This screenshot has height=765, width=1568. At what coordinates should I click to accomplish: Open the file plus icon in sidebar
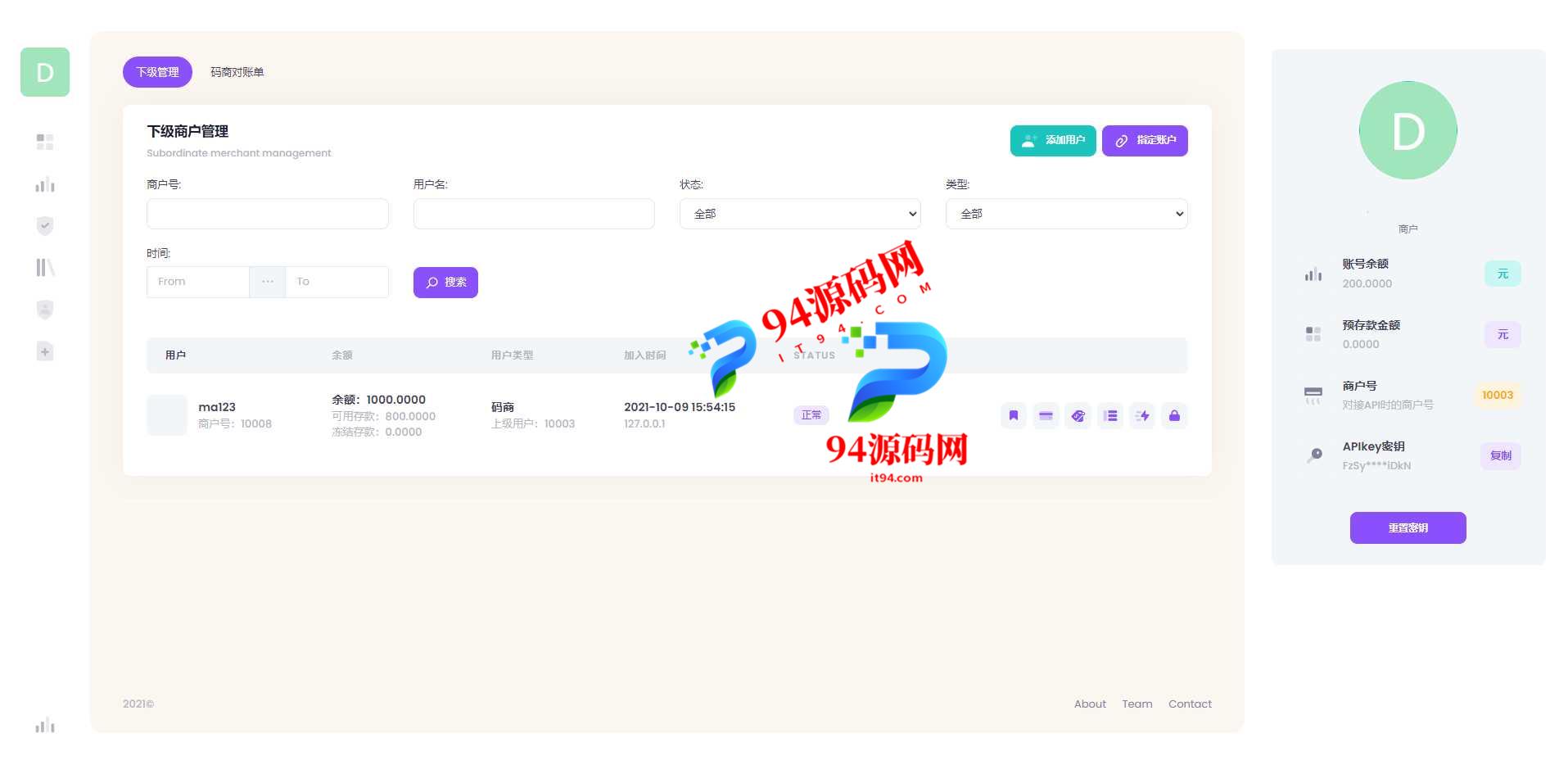click(45, 351)
